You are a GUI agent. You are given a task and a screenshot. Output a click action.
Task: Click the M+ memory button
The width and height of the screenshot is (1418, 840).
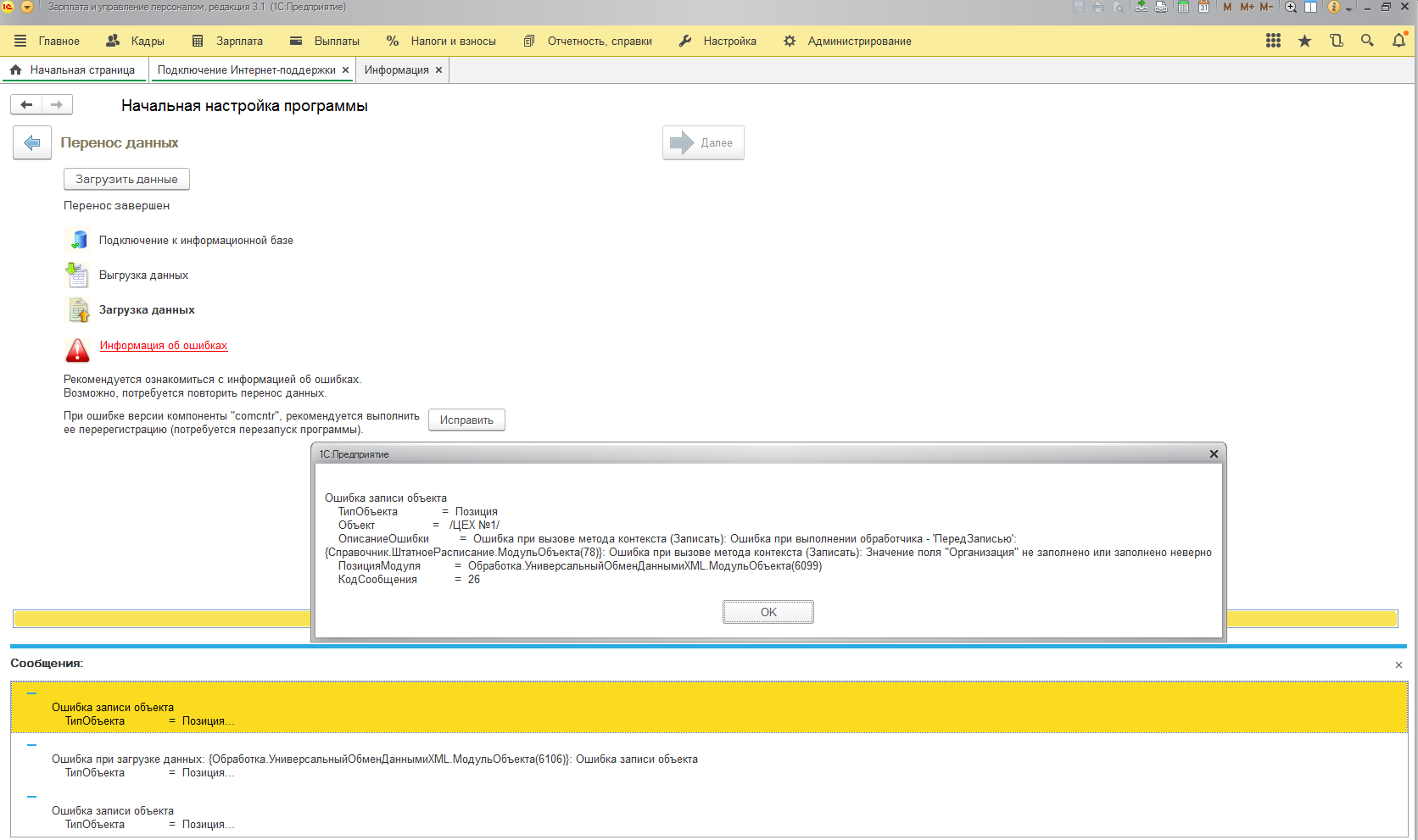[x=1247, y=7]
